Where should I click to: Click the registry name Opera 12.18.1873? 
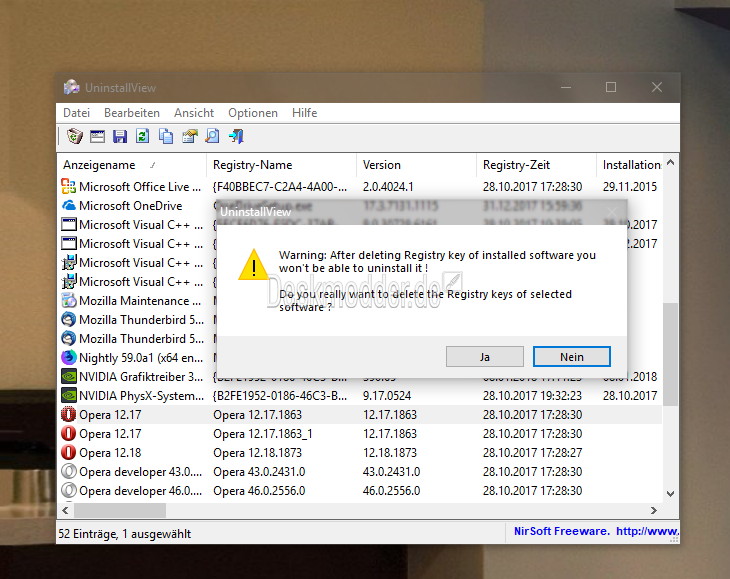(x=257, y=452)
